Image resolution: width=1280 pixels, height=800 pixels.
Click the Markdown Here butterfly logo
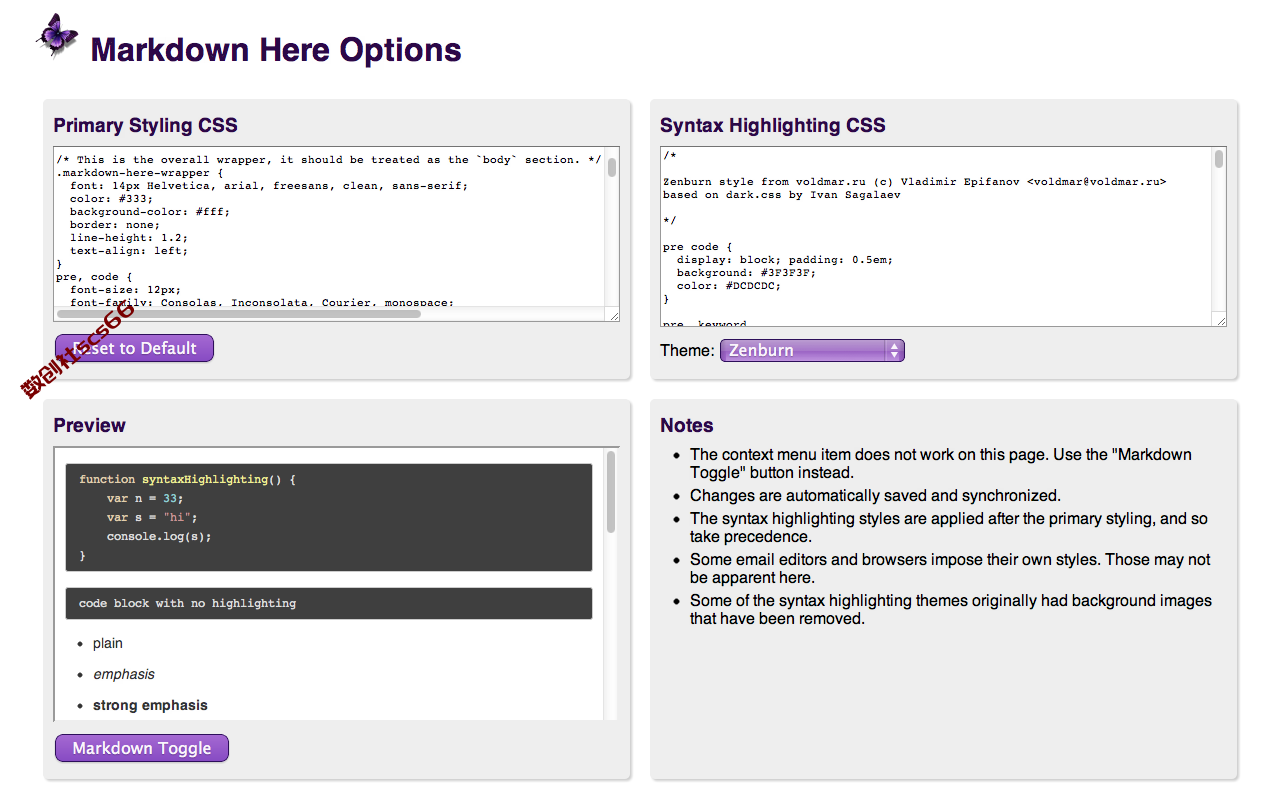tap(57, 36)
